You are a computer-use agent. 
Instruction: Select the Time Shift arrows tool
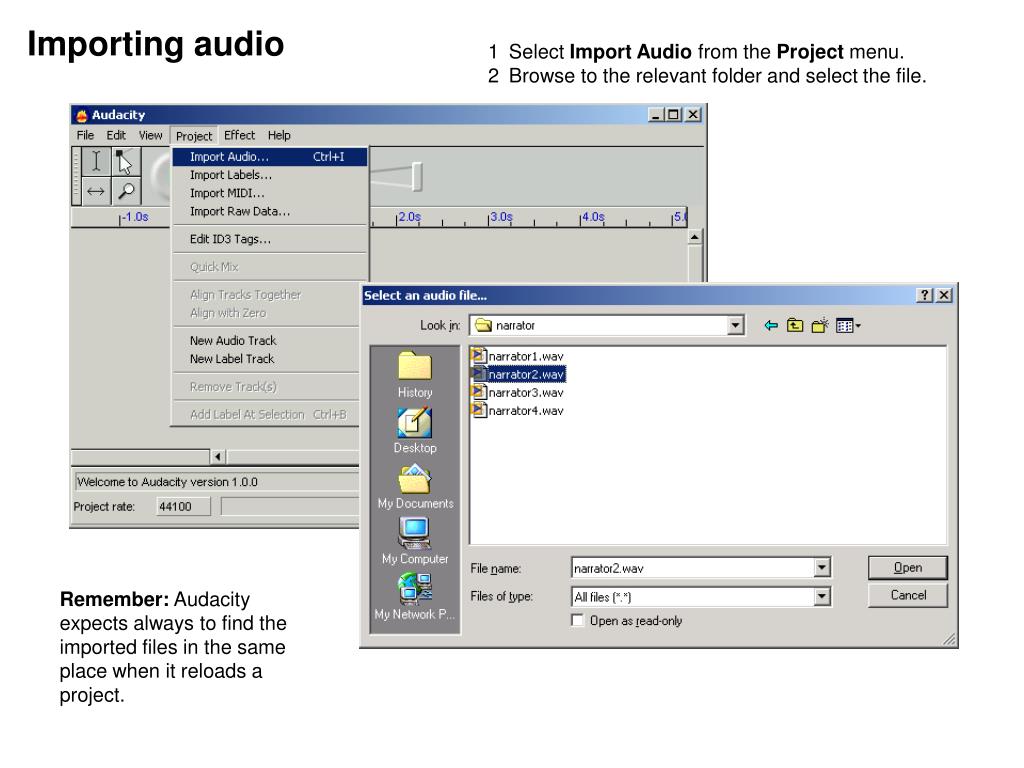(x=96, y=191)
